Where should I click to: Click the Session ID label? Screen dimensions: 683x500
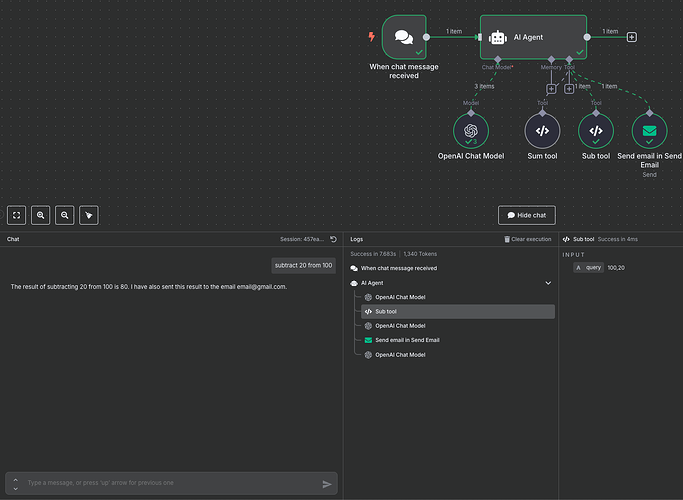(301, 239)
